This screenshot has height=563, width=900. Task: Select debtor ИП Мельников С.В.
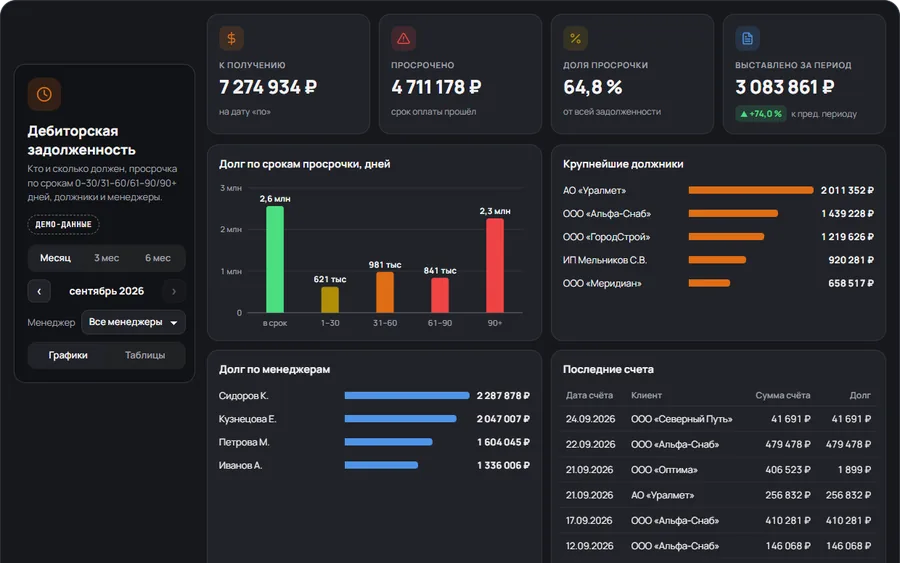coord(604,260)
